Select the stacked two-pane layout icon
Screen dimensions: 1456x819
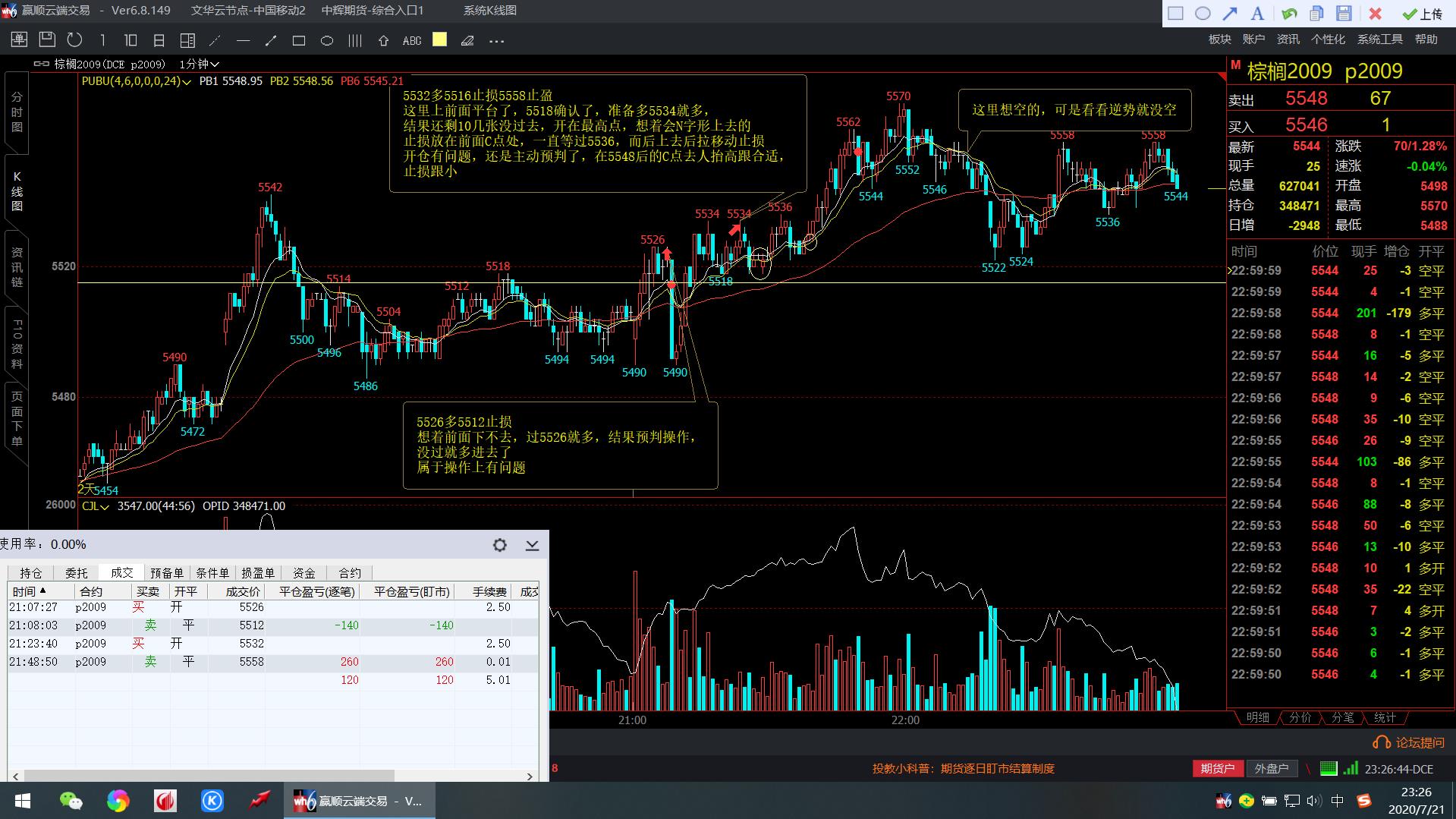[159, 40]
